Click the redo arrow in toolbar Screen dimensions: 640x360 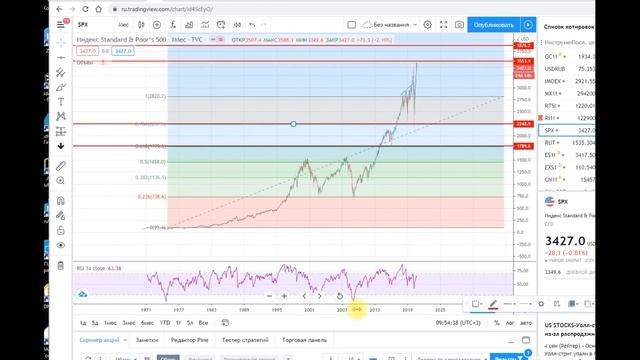tap(264, 25)
